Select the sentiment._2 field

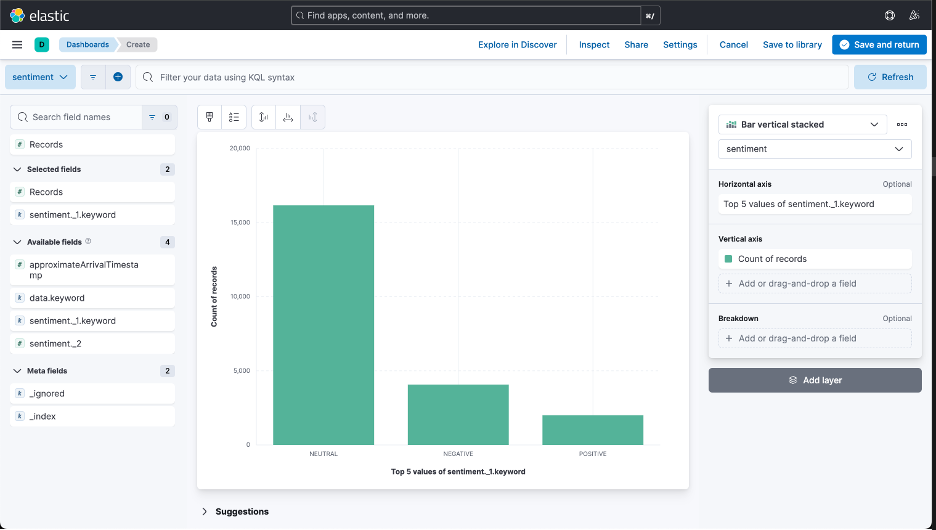pyautogui.click(x=93, y=343)
